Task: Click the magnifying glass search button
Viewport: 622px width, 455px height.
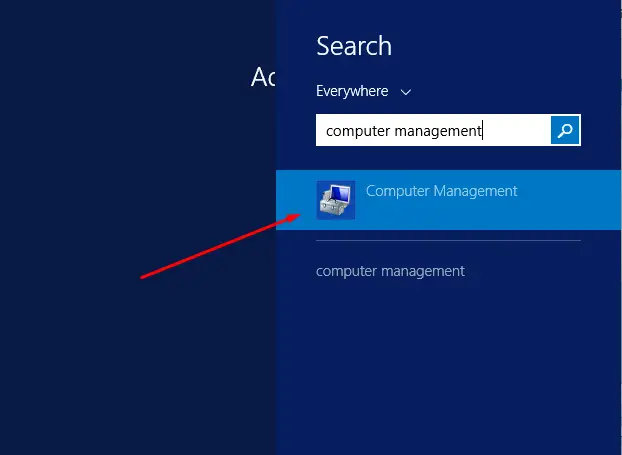Action: (x=565, y=130)
